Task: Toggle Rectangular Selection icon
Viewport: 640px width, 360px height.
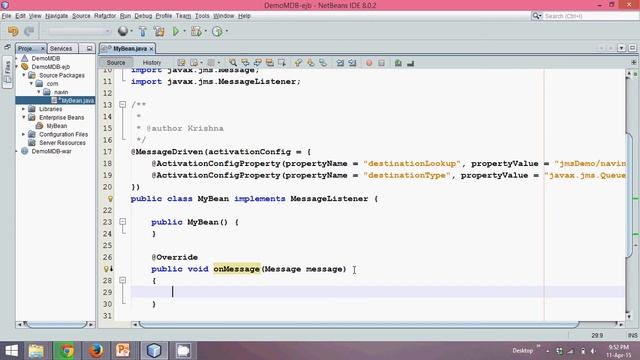Action: coord(282,62)
